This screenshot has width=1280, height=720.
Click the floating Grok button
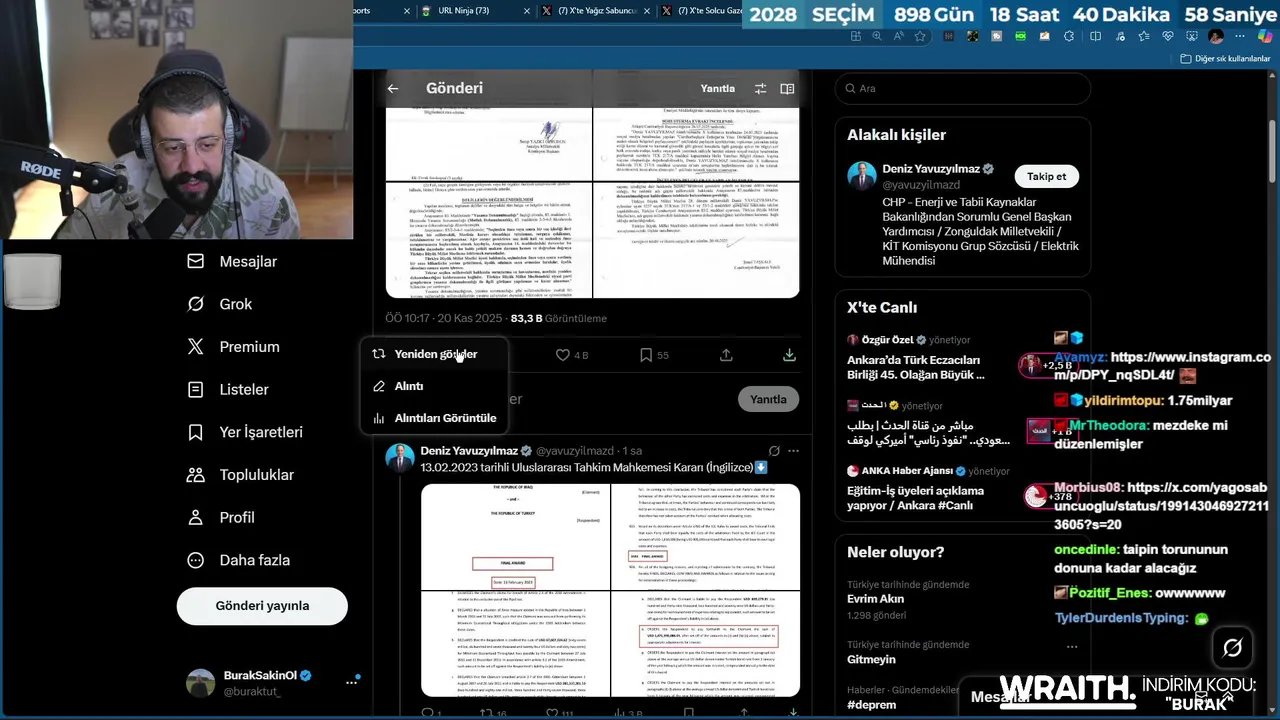click(1232, 648)
